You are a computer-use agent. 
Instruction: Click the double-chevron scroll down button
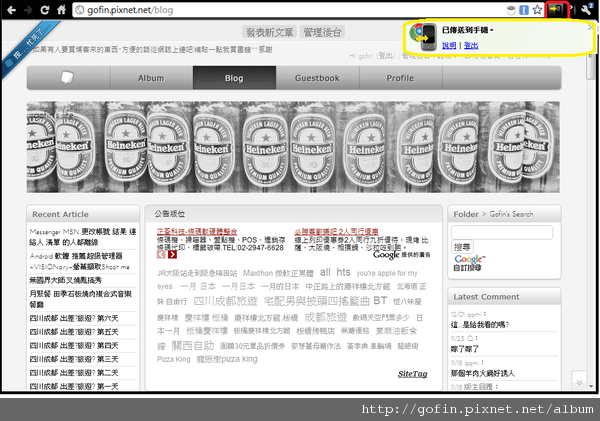(x=579, y=382)
